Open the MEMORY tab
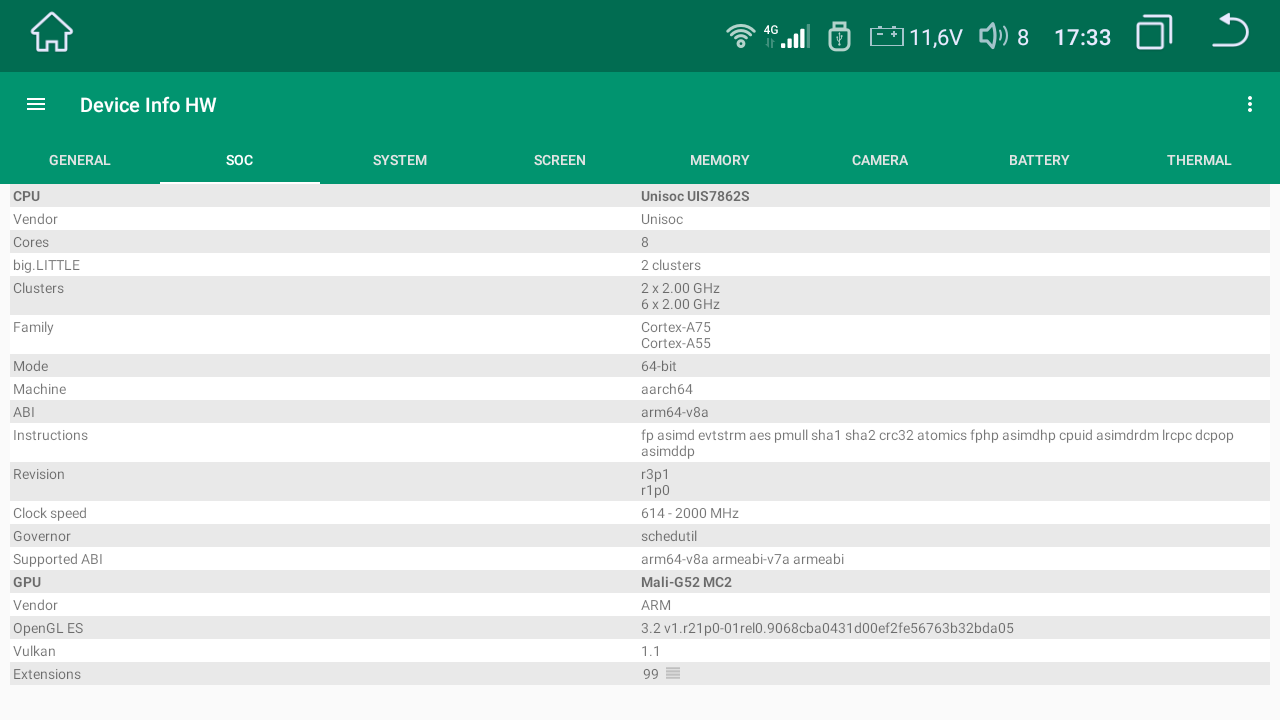The image size is (1280, 720). 720,160
